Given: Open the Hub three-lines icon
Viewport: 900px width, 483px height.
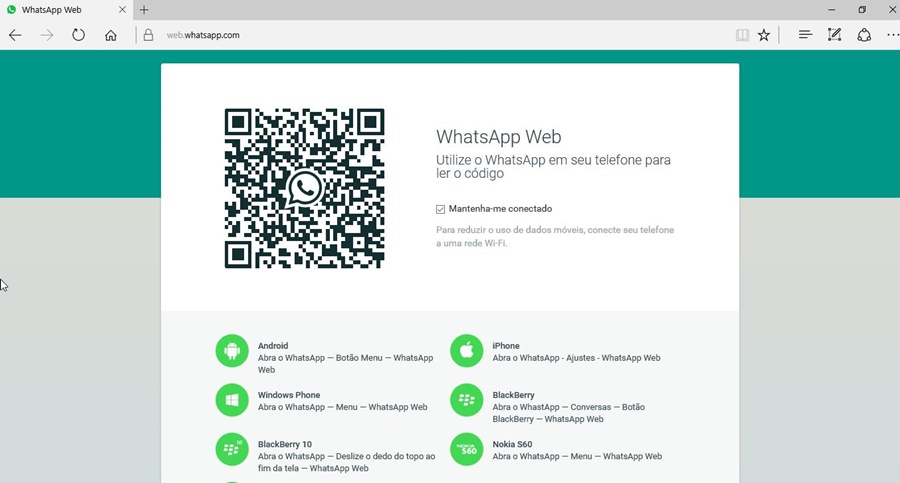Looking at the screenshot, I should click(x=805, y=35).
